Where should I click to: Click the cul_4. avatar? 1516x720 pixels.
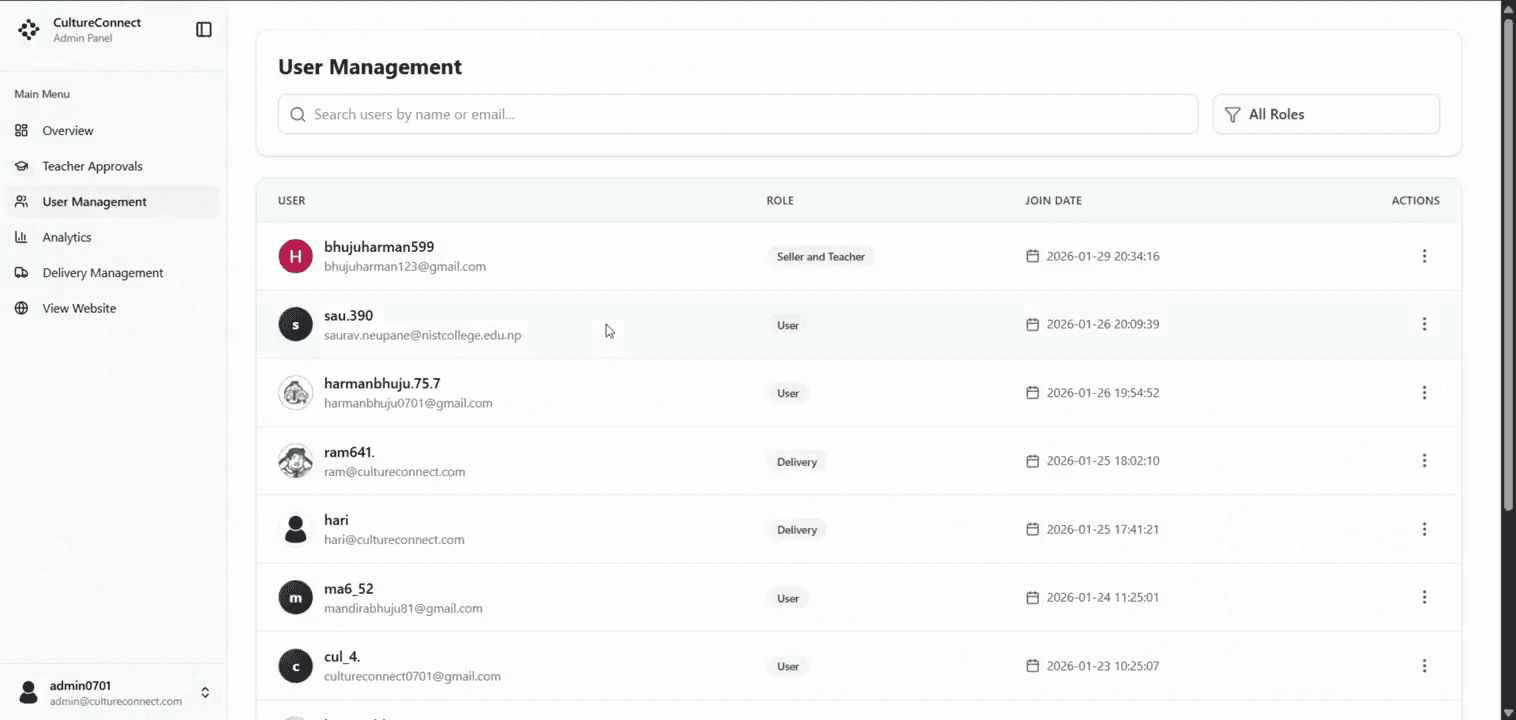(x=295, y=666)
